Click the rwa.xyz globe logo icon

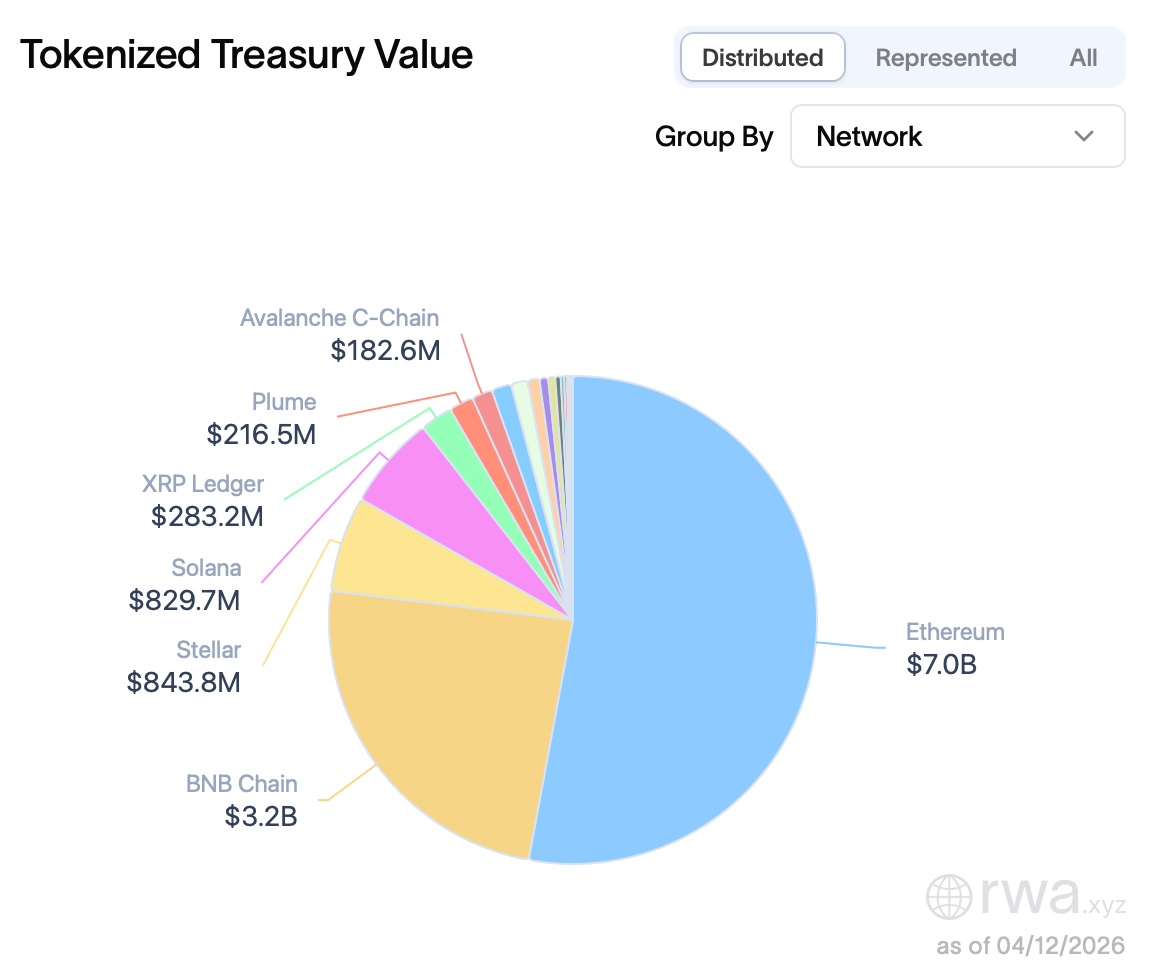pyautogui.click(x=947, y=899)
